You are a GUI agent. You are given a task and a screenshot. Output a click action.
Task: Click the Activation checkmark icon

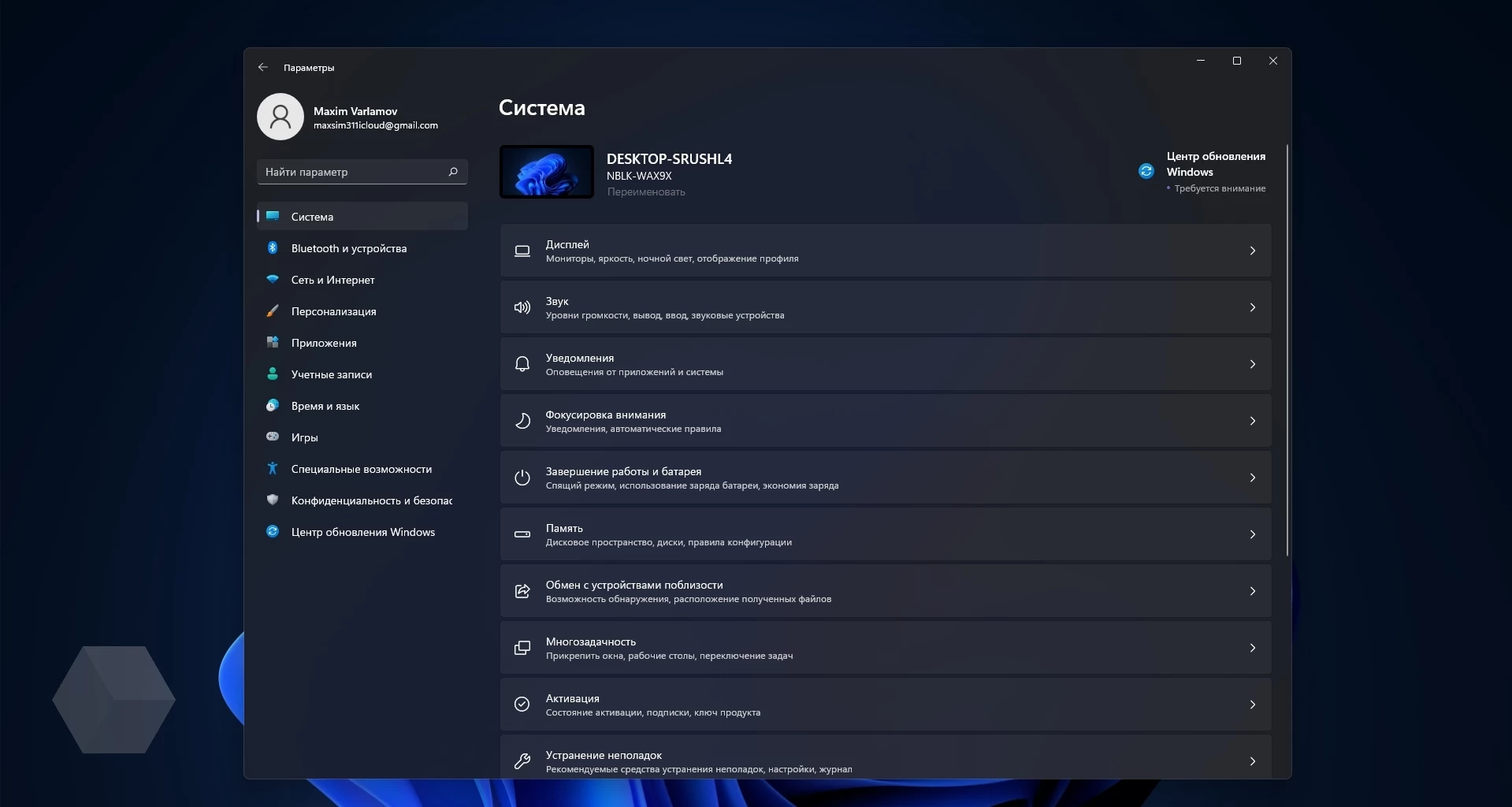522,705
